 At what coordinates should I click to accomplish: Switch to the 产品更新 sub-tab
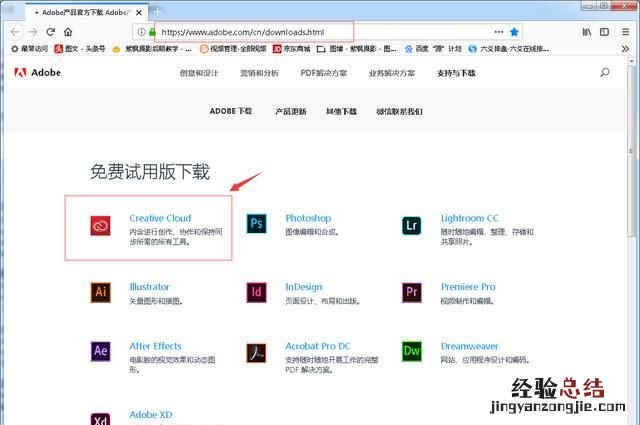tap(292, 111)
